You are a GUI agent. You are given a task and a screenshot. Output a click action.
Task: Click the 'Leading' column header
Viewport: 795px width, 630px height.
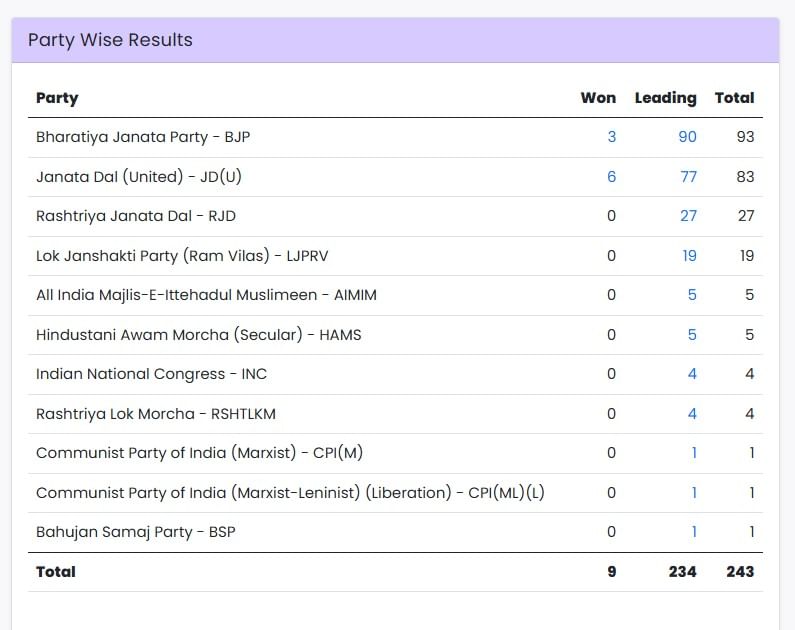(x=666, y=98)
